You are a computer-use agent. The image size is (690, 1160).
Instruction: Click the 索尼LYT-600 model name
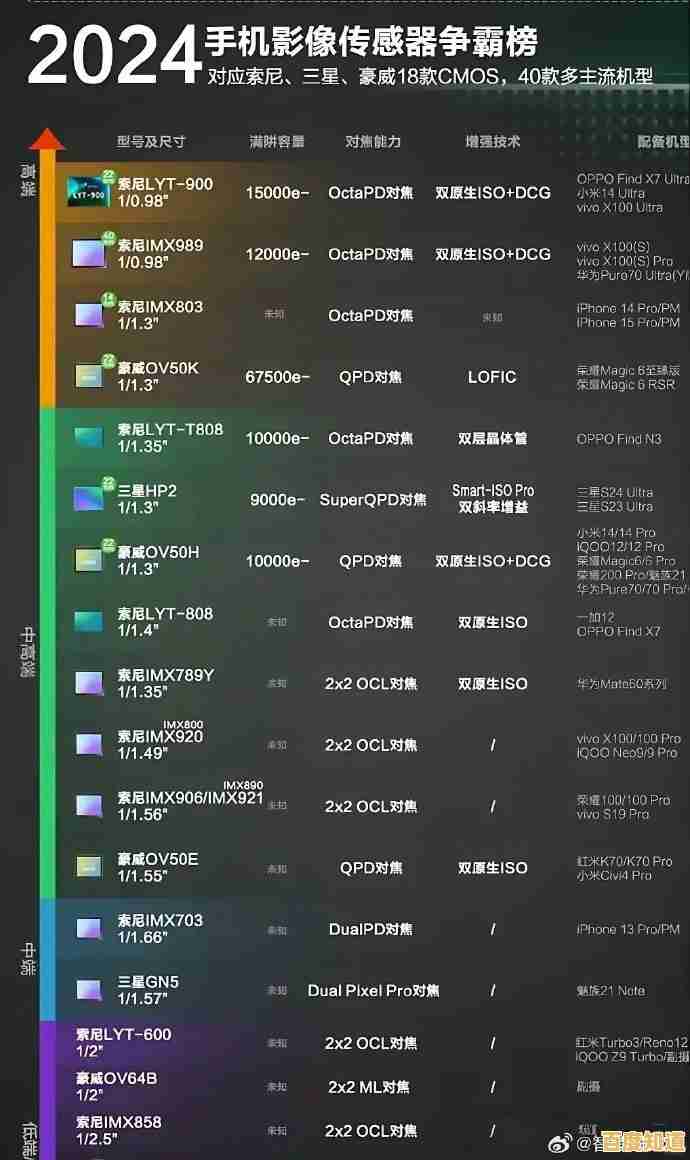124,1034
